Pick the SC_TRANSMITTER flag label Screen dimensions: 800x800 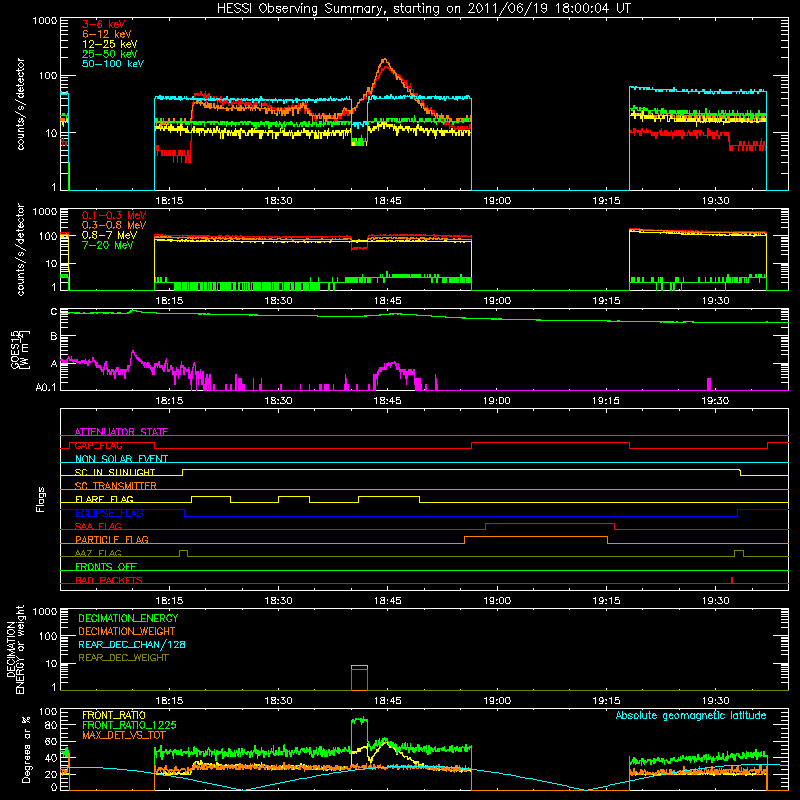(116, 486)
